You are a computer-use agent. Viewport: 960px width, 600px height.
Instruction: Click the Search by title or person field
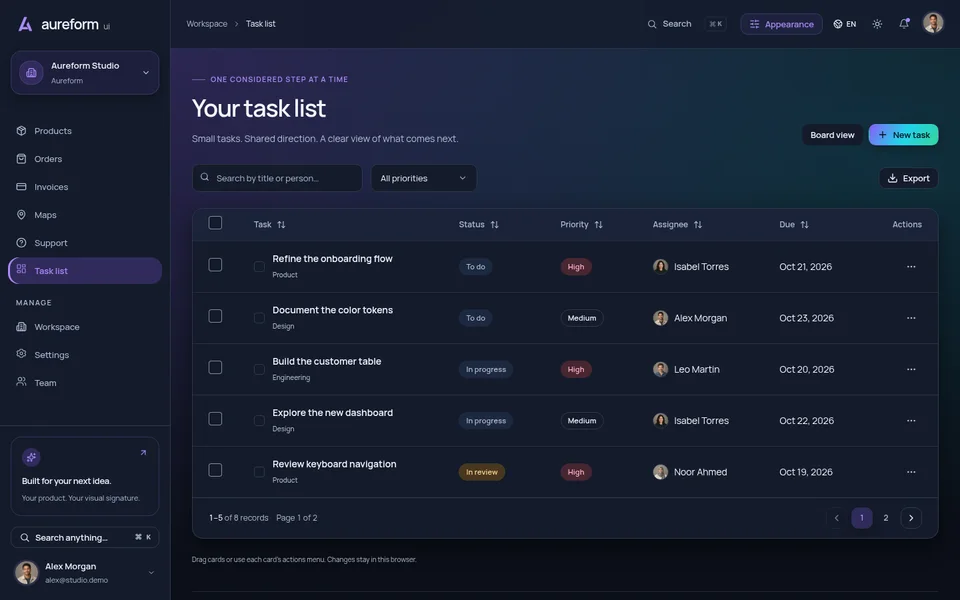click(277, 178)
